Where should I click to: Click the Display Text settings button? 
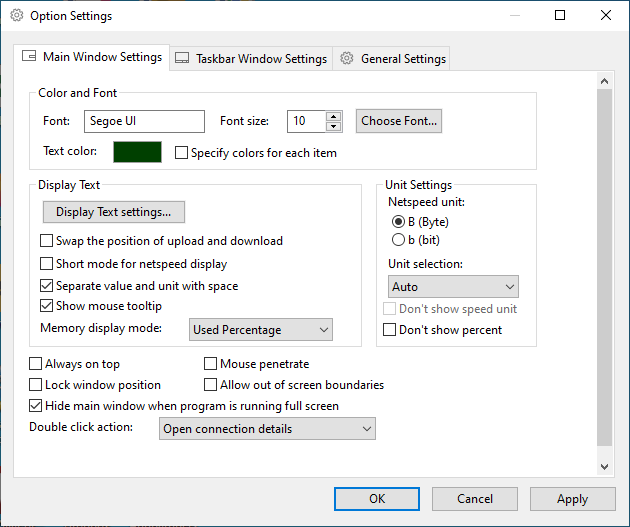(114, 212)
